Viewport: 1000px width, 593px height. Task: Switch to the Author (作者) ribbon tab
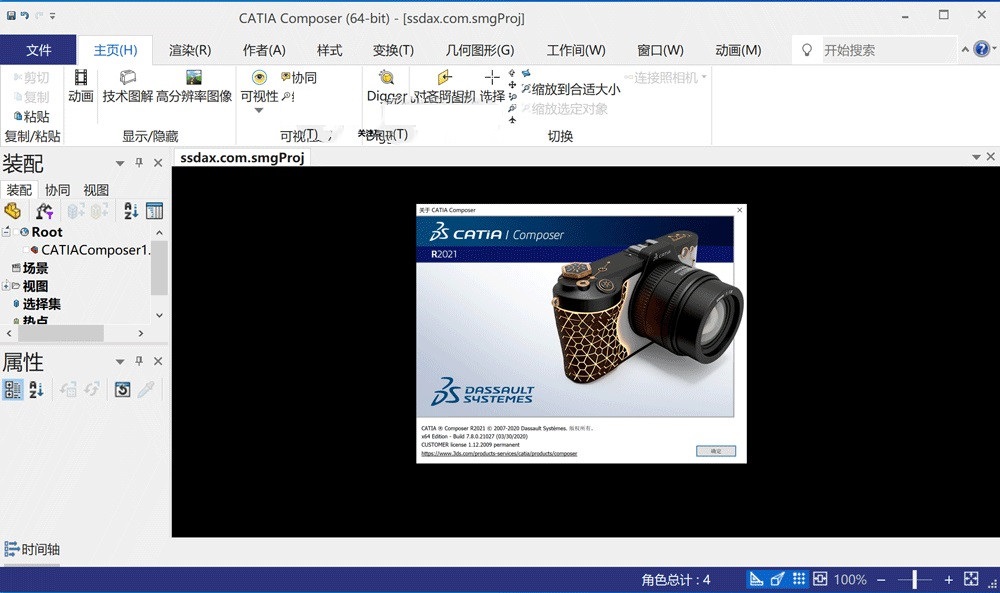(264, 50)
